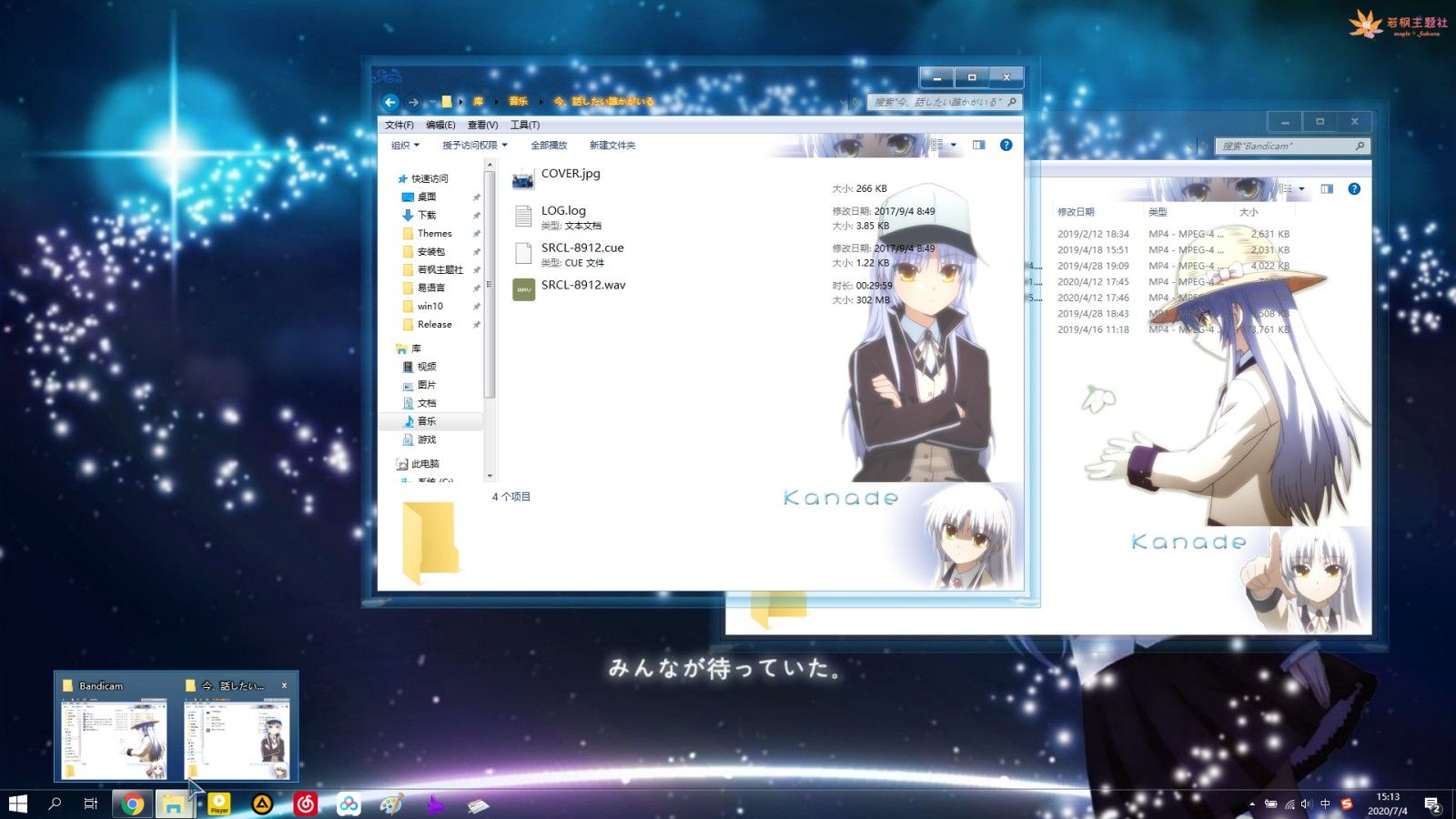The height and width of the screenshot is (819, 1456).
Task: Open the 工具(T) menu
Action: tap(525, 125)
